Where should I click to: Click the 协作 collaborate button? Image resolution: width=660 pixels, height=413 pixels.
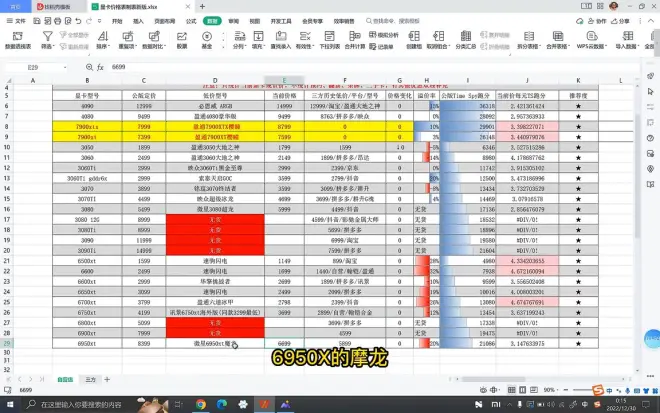(597, 21)
